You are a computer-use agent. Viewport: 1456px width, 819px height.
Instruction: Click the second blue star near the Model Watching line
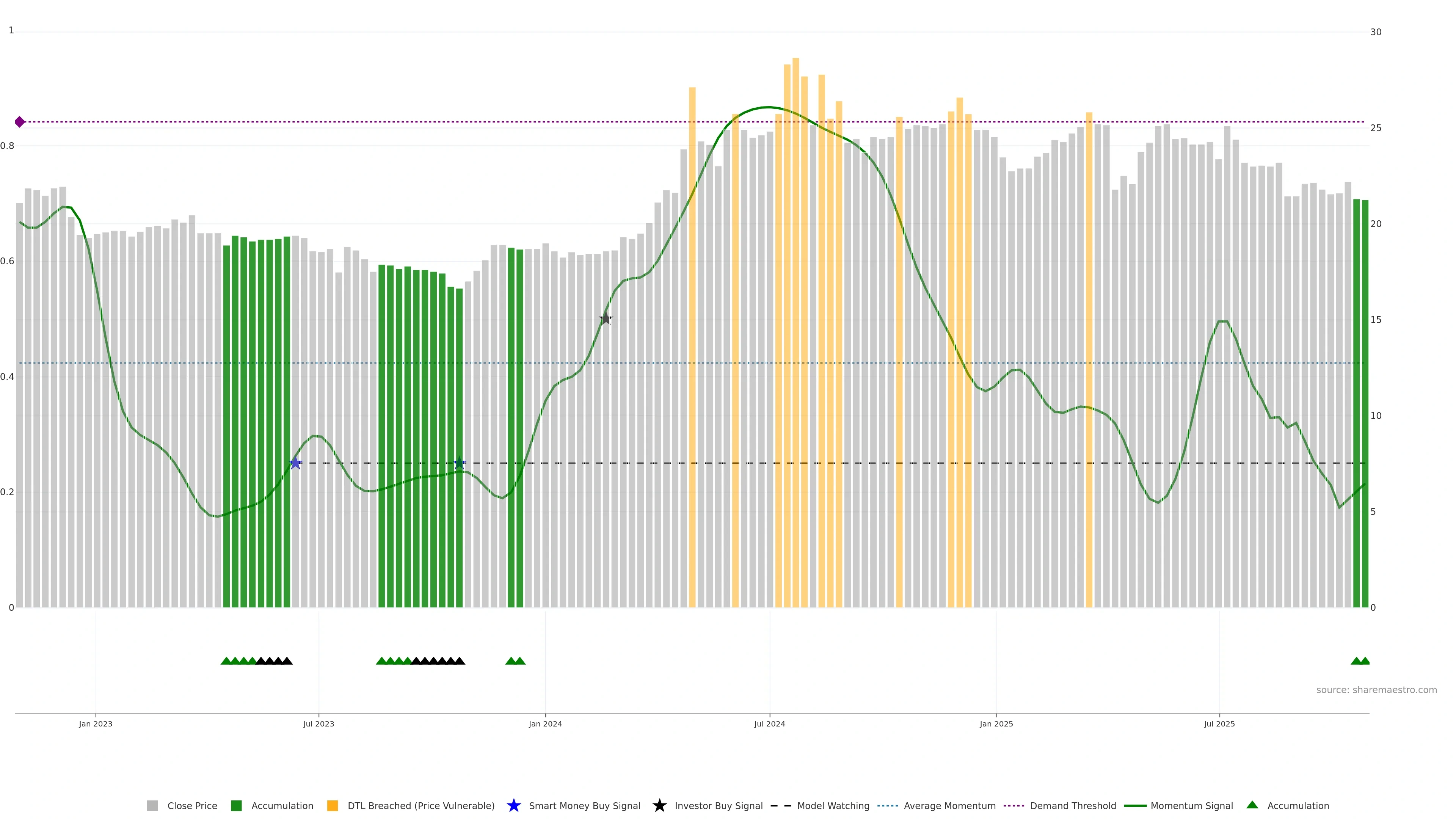[x=460, y=463]
